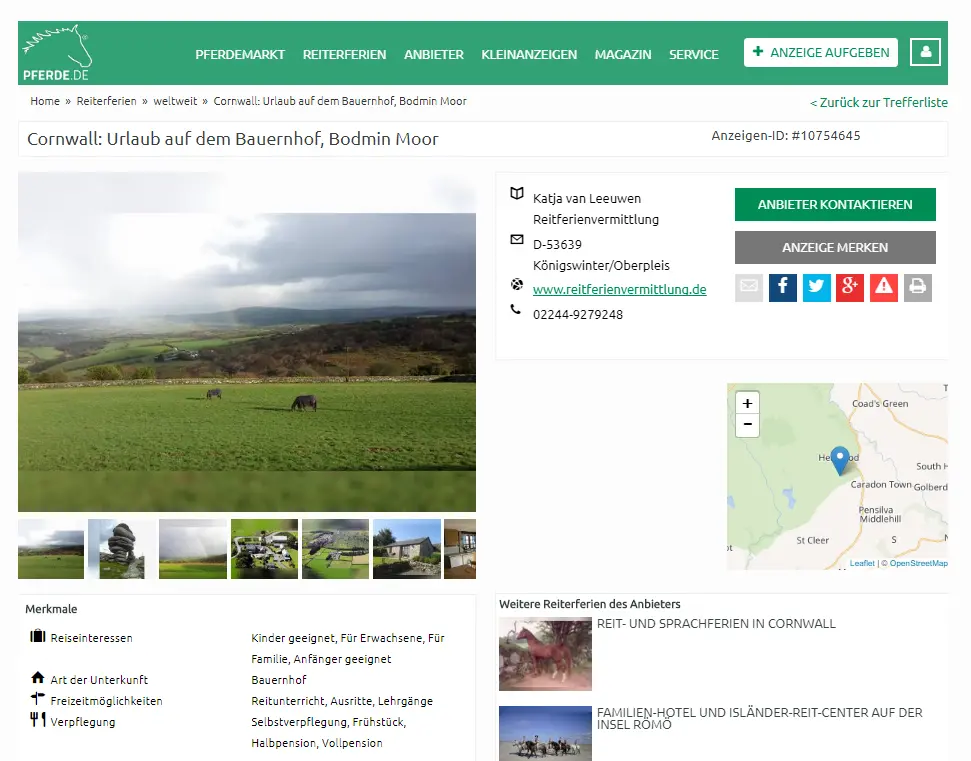971x761 pixels.
Task: Open the Reiterferien menu item
Action: (x=344, y=55)
